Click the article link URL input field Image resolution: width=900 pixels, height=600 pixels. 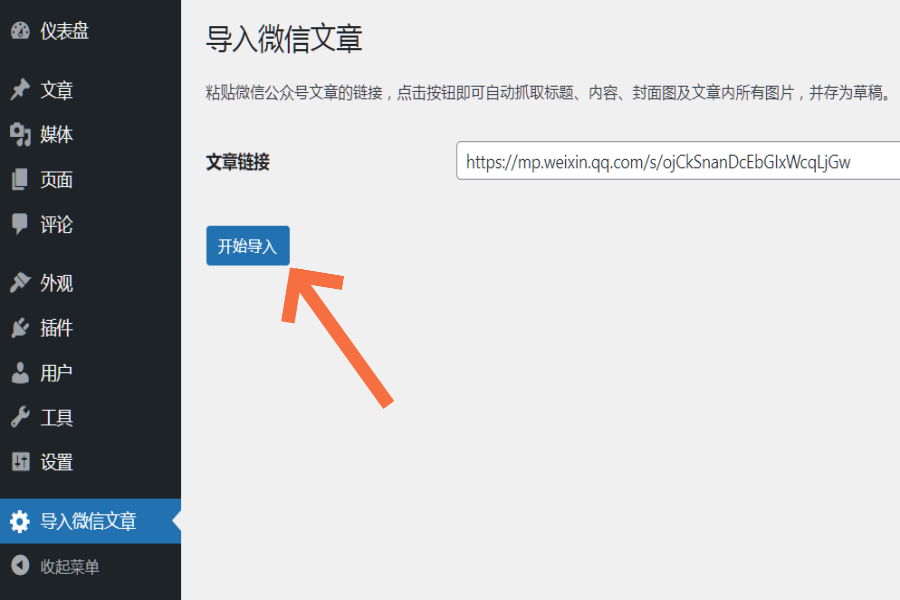660,161
